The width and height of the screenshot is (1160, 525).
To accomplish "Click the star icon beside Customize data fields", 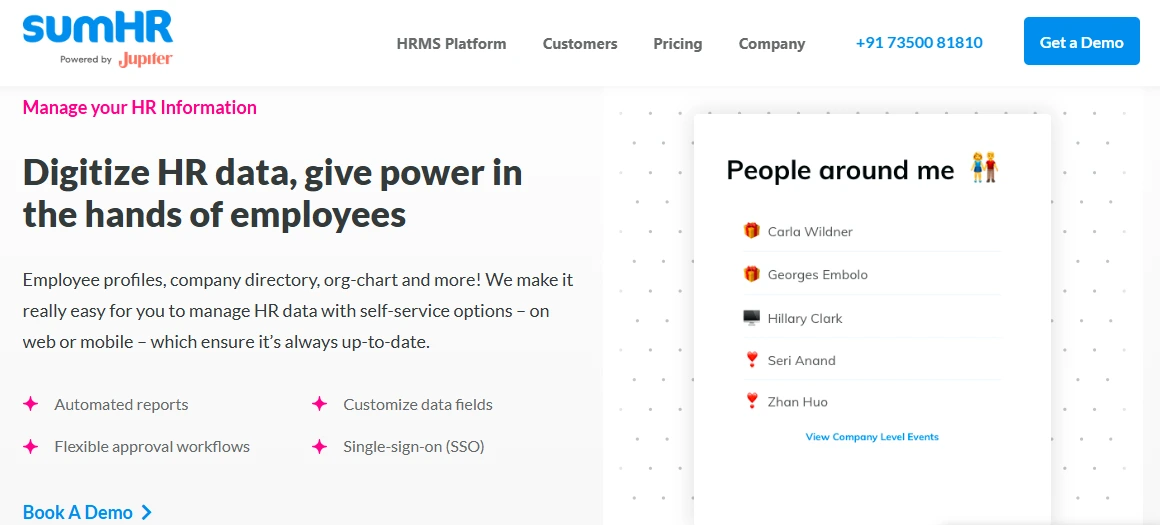I will pos(319,404).
